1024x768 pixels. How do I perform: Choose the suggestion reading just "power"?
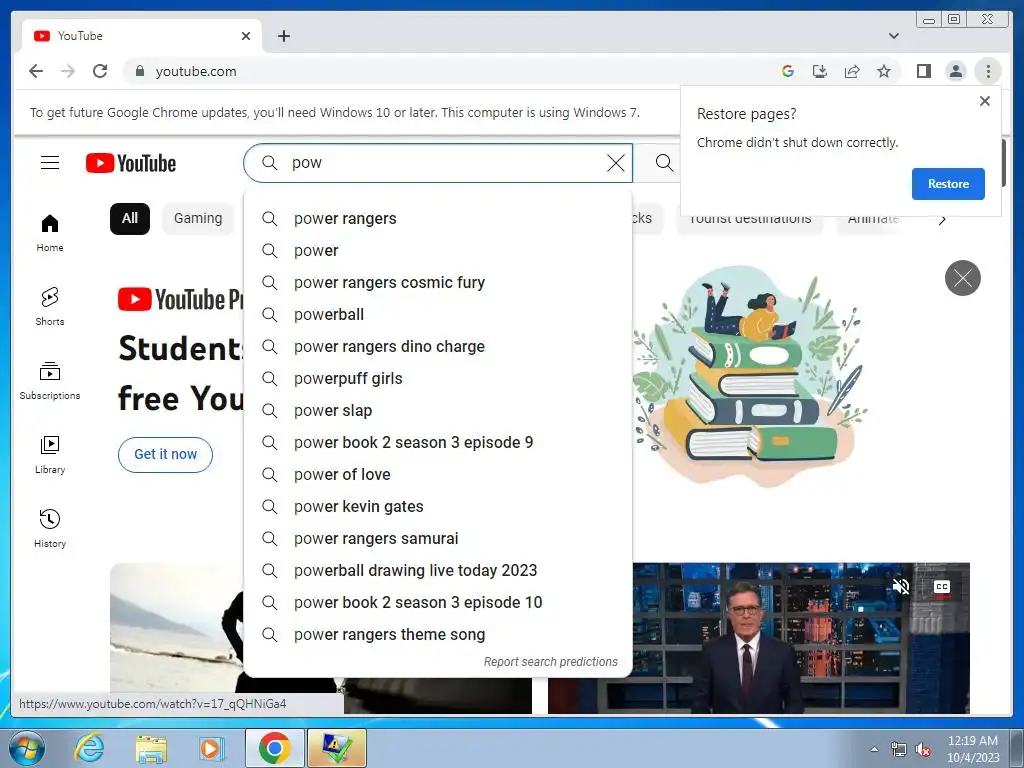(438, 251)
